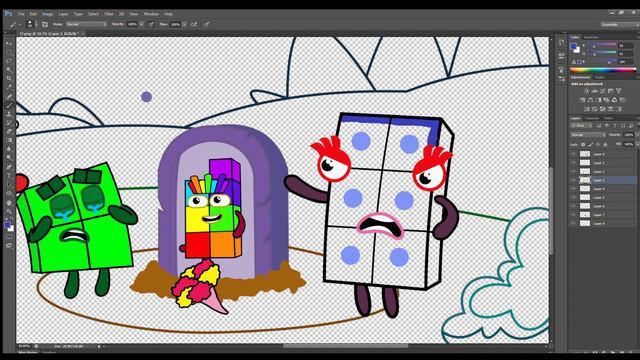The width and height of the screenshot is (640, 360).
Task: Select the Eraser tool
Action: (x=9, y=131)
